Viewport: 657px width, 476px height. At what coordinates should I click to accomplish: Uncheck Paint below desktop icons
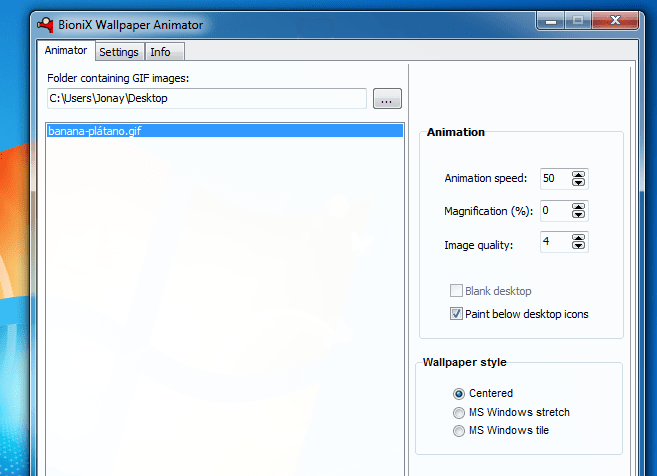[456, 314]
